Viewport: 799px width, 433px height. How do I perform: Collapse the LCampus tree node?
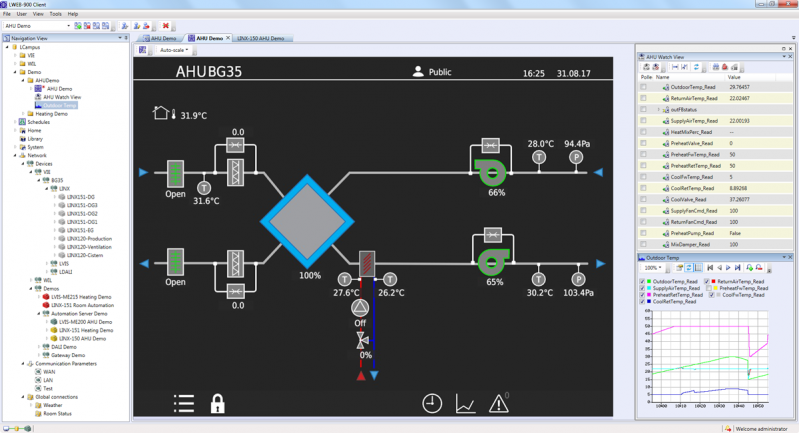[x=9, y=46]
